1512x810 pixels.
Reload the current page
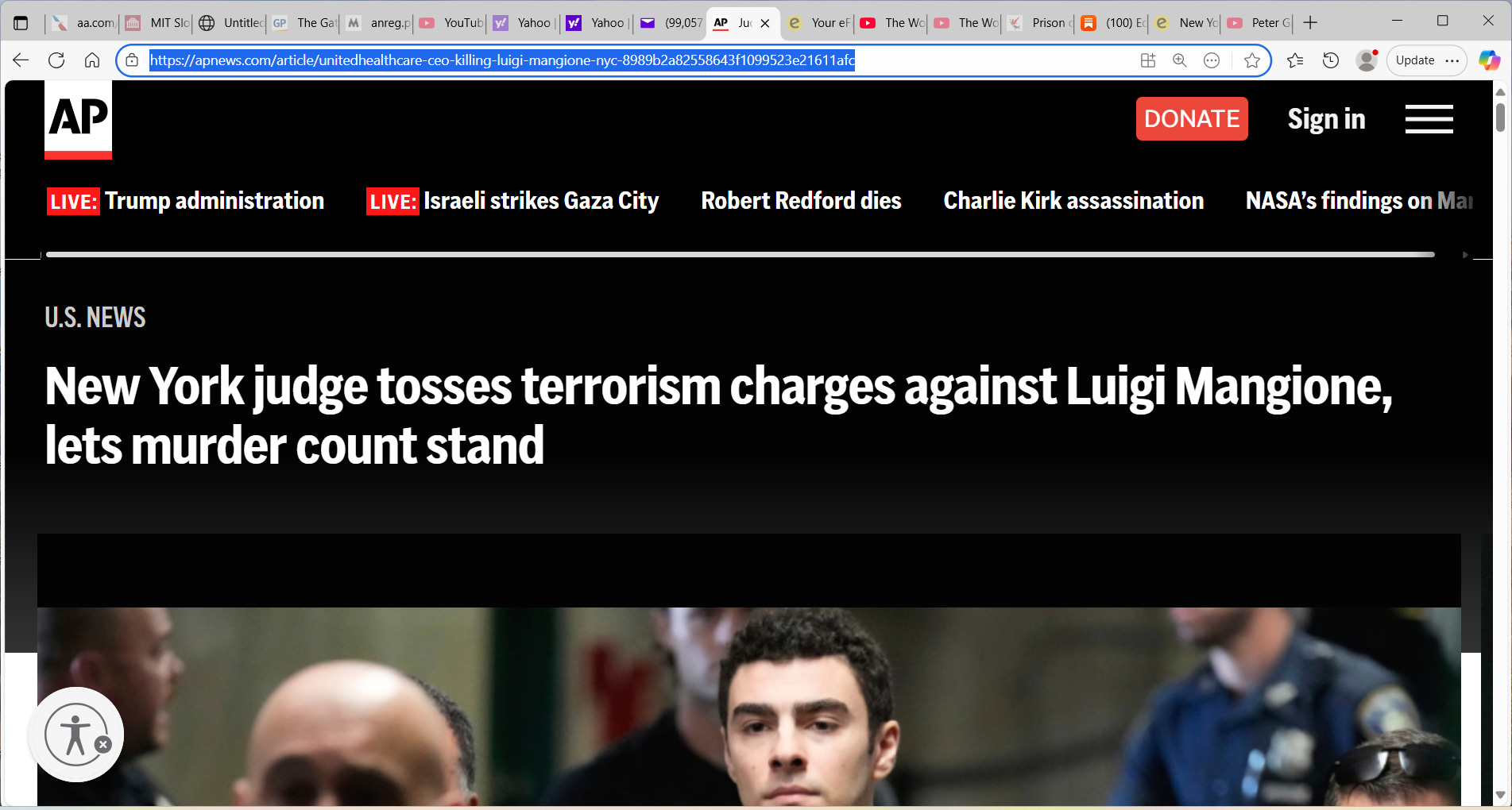click(56, 60)
